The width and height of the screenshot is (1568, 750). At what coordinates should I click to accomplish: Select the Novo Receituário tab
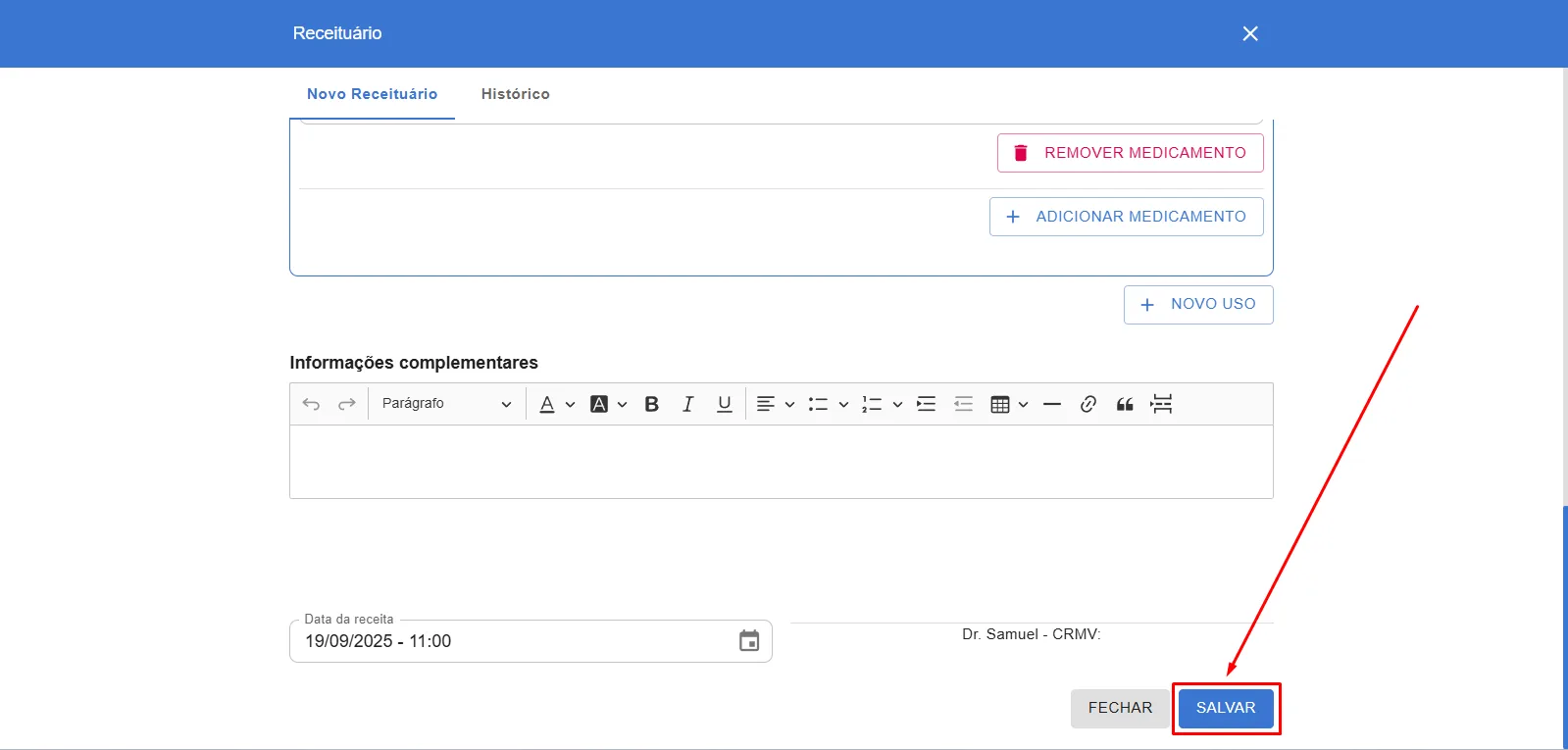pyautogui.click(x=372, y=94)
